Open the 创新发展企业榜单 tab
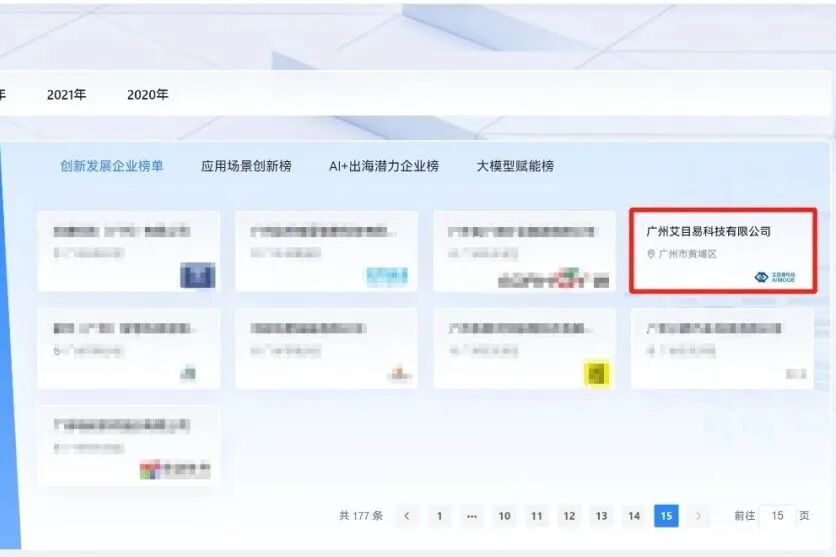836x557 pixels. pyautogui.click(x=111, y=166)
